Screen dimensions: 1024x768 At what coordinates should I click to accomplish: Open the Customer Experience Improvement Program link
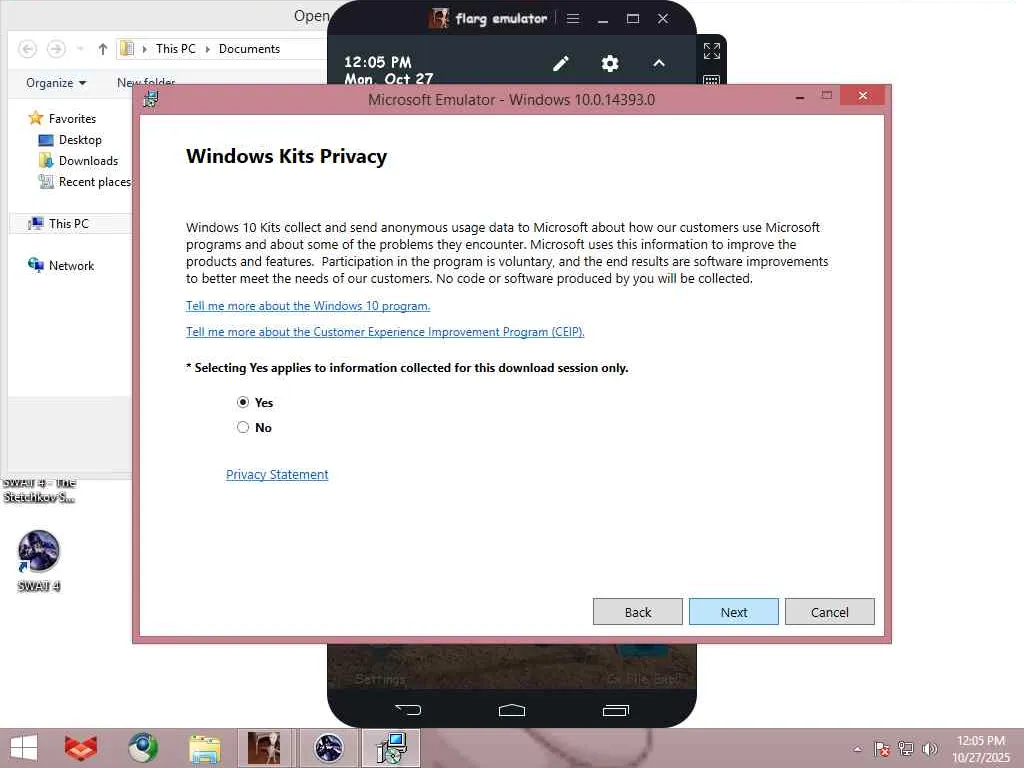pos(385,332)
